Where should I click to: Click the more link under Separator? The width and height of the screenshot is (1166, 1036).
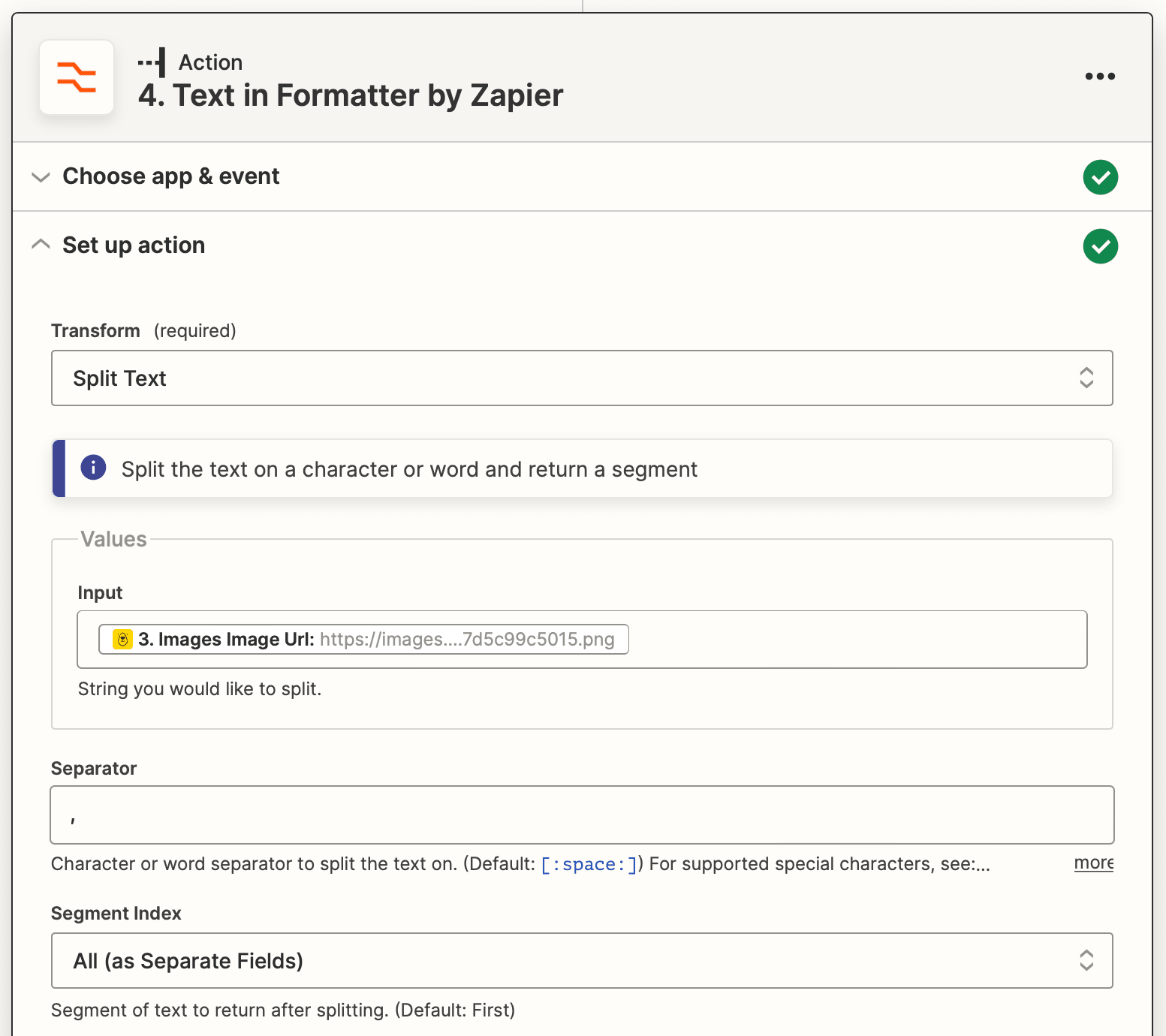pos(1093,863)
